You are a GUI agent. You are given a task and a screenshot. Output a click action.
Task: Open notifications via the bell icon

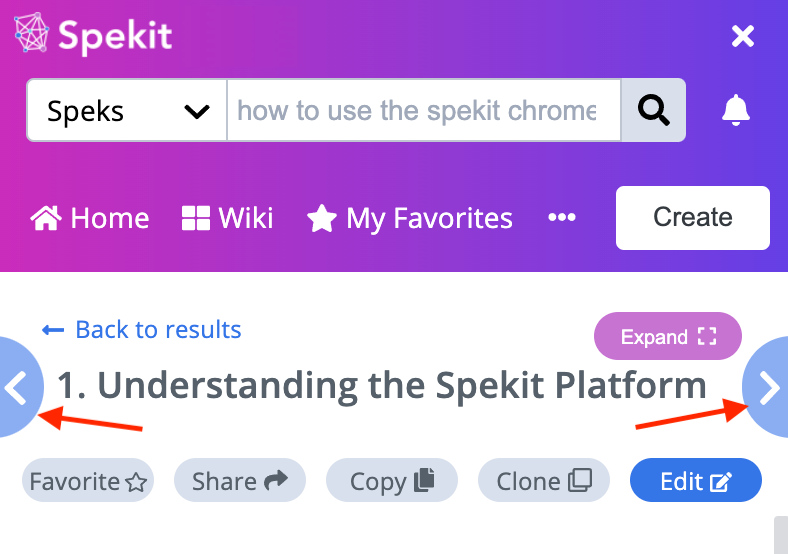tap(736, 110)
